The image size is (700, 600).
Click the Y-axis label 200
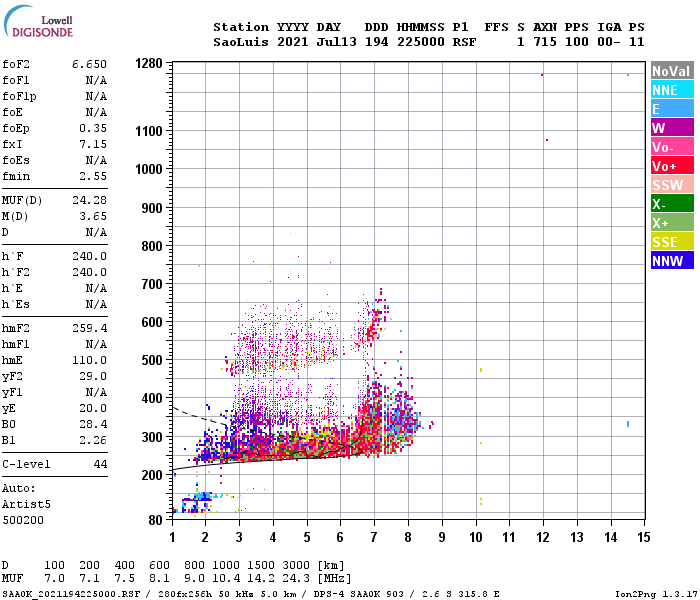(x=152, y=475)
